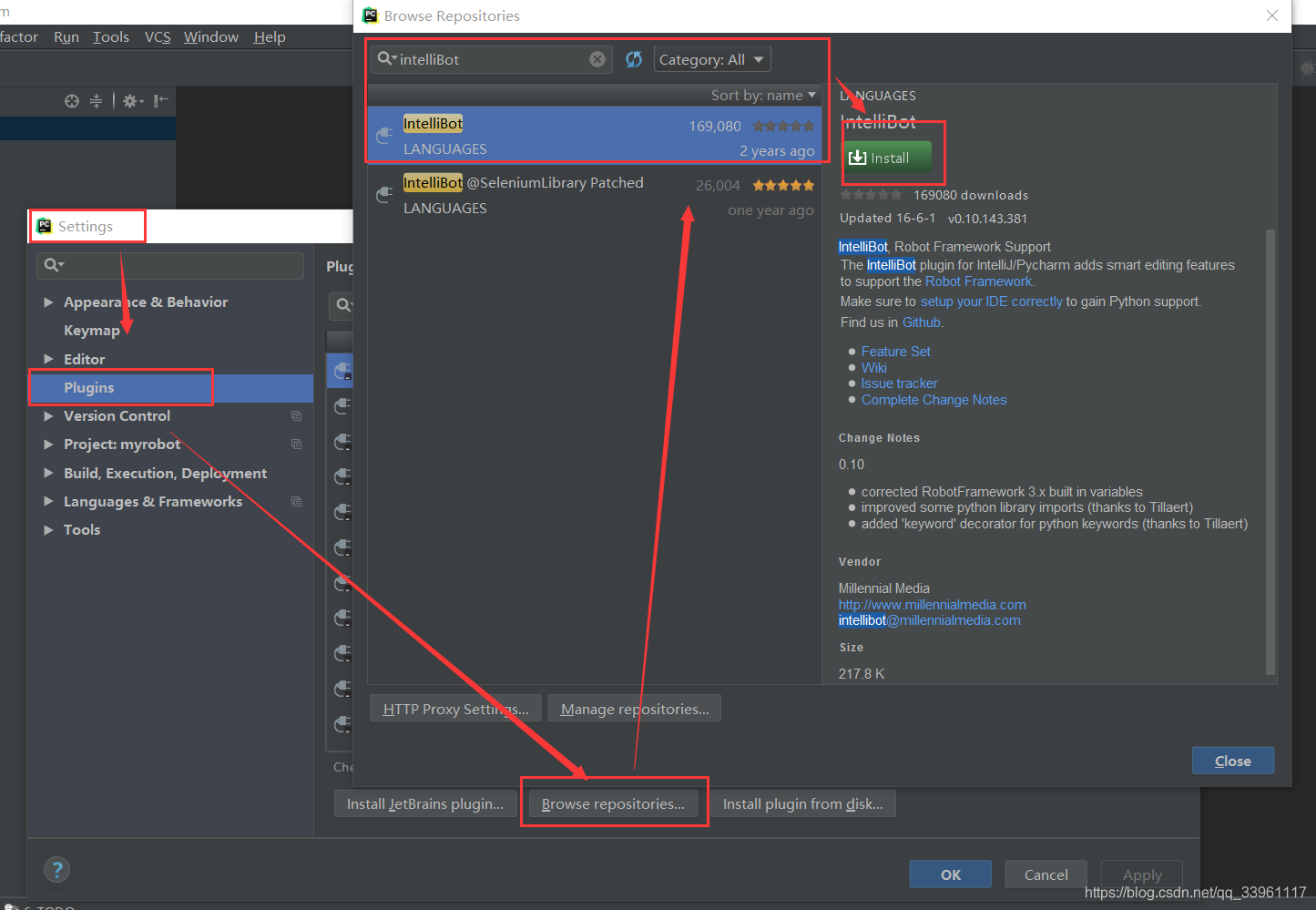Expand the Tools settings node
Screen dimensions: 1316x910
48,530
